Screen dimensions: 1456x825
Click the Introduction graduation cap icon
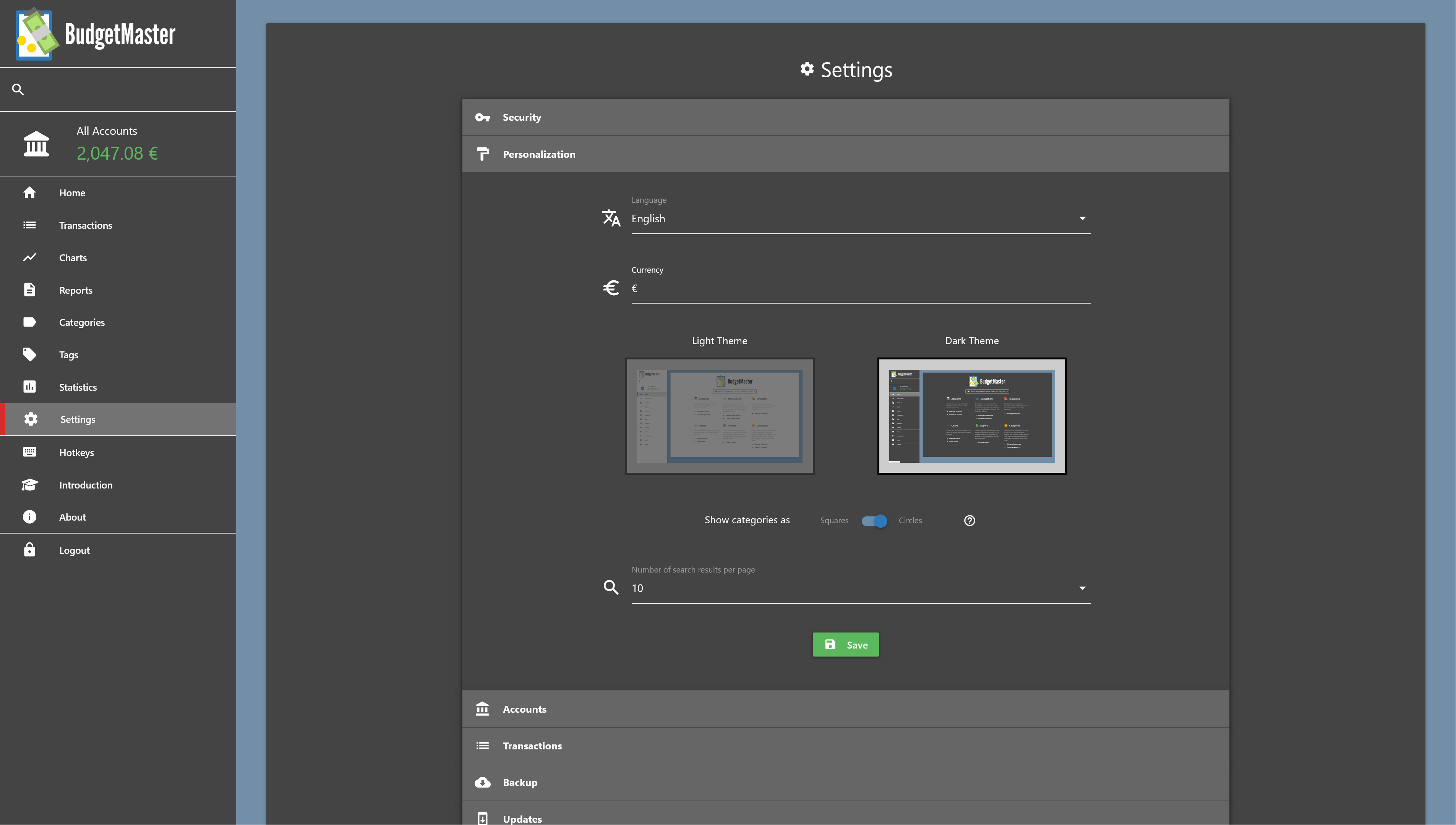[29, 484]
